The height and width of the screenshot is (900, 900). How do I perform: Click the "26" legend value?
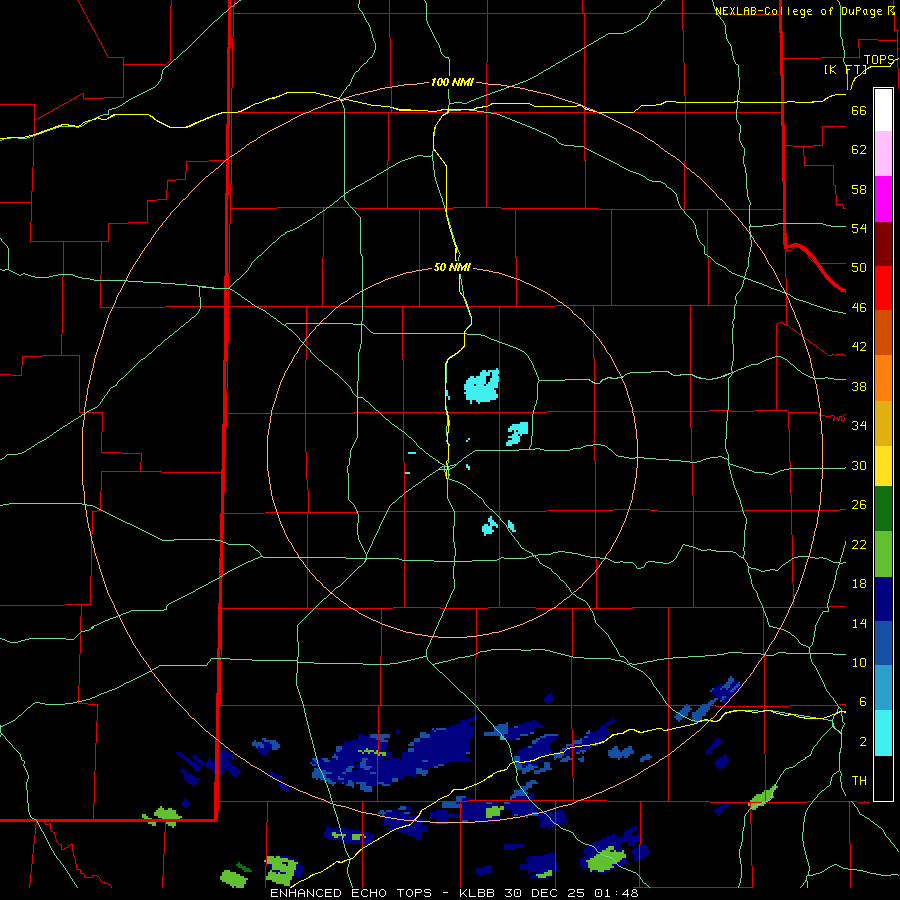pyautogui.click(x=859, y=505)
